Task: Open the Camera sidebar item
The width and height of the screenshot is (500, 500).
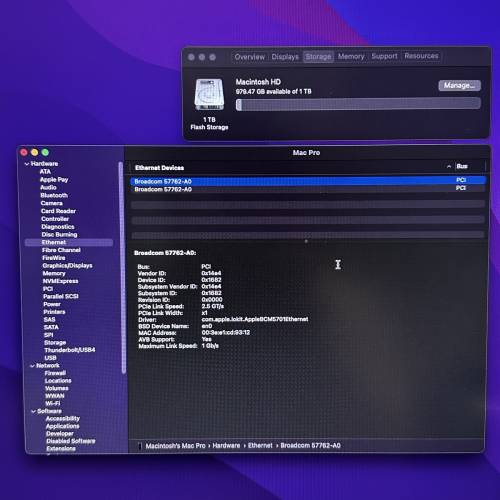Action: point(52,203)
